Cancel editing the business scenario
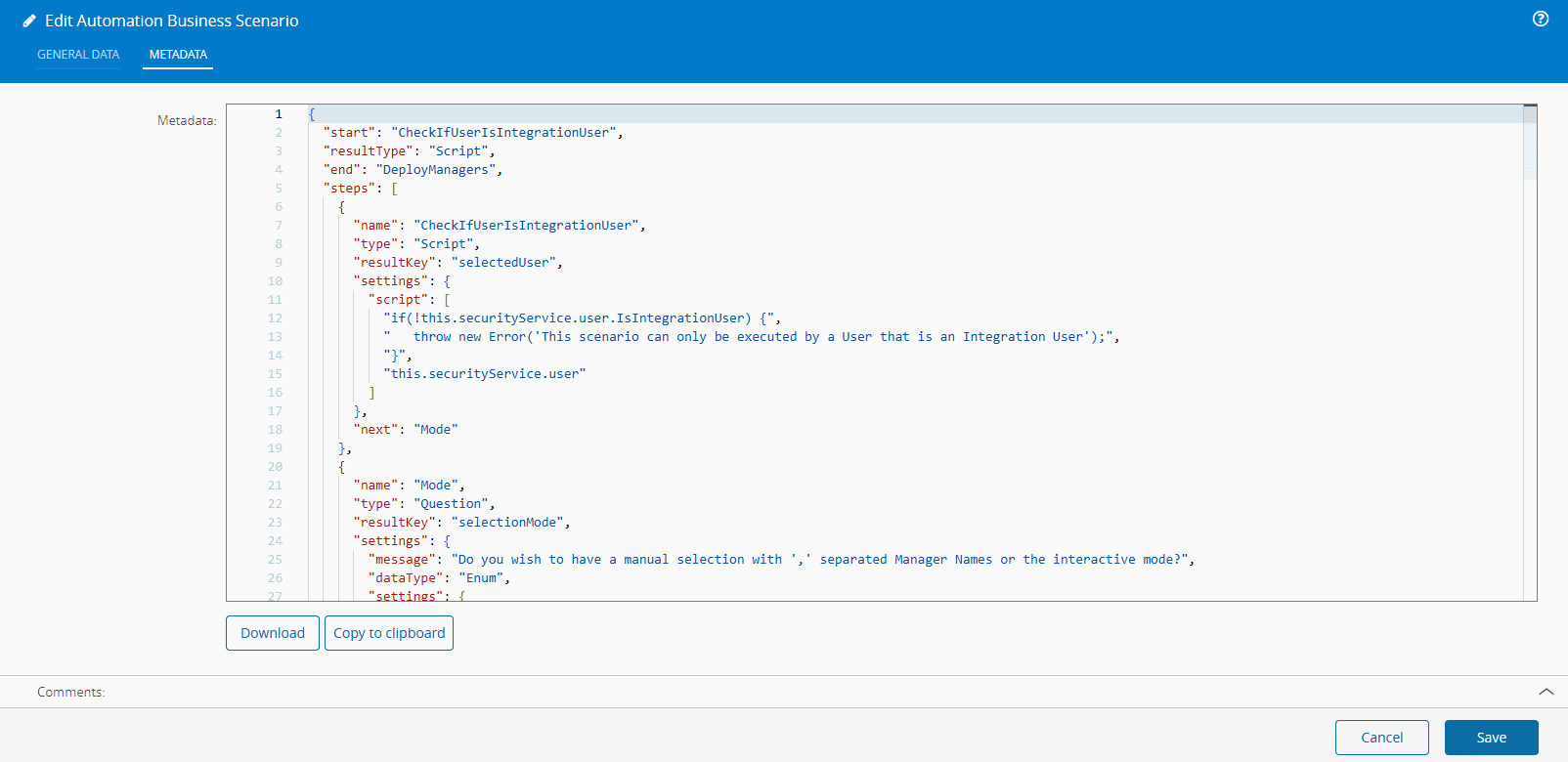The height and width of the screenshot is (762, 1568). (x=1381, y=738)
